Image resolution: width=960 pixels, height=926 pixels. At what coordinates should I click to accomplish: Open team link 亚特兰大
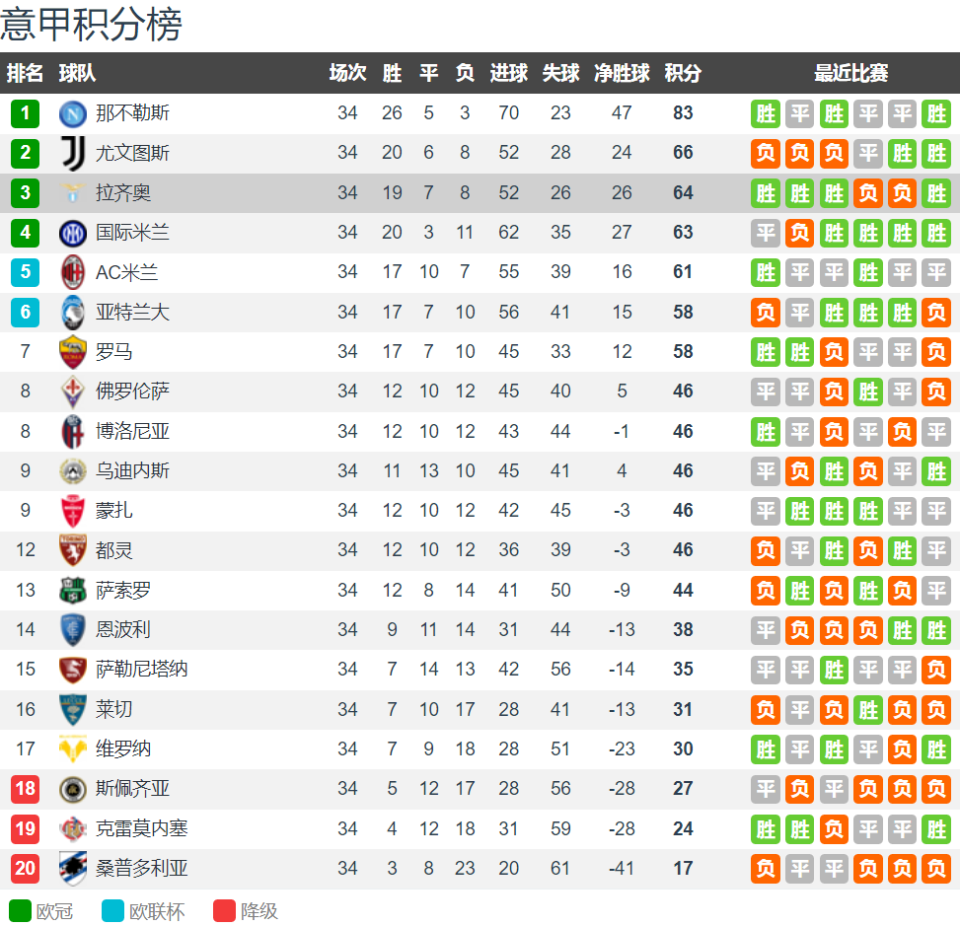[x=133, y=312]
